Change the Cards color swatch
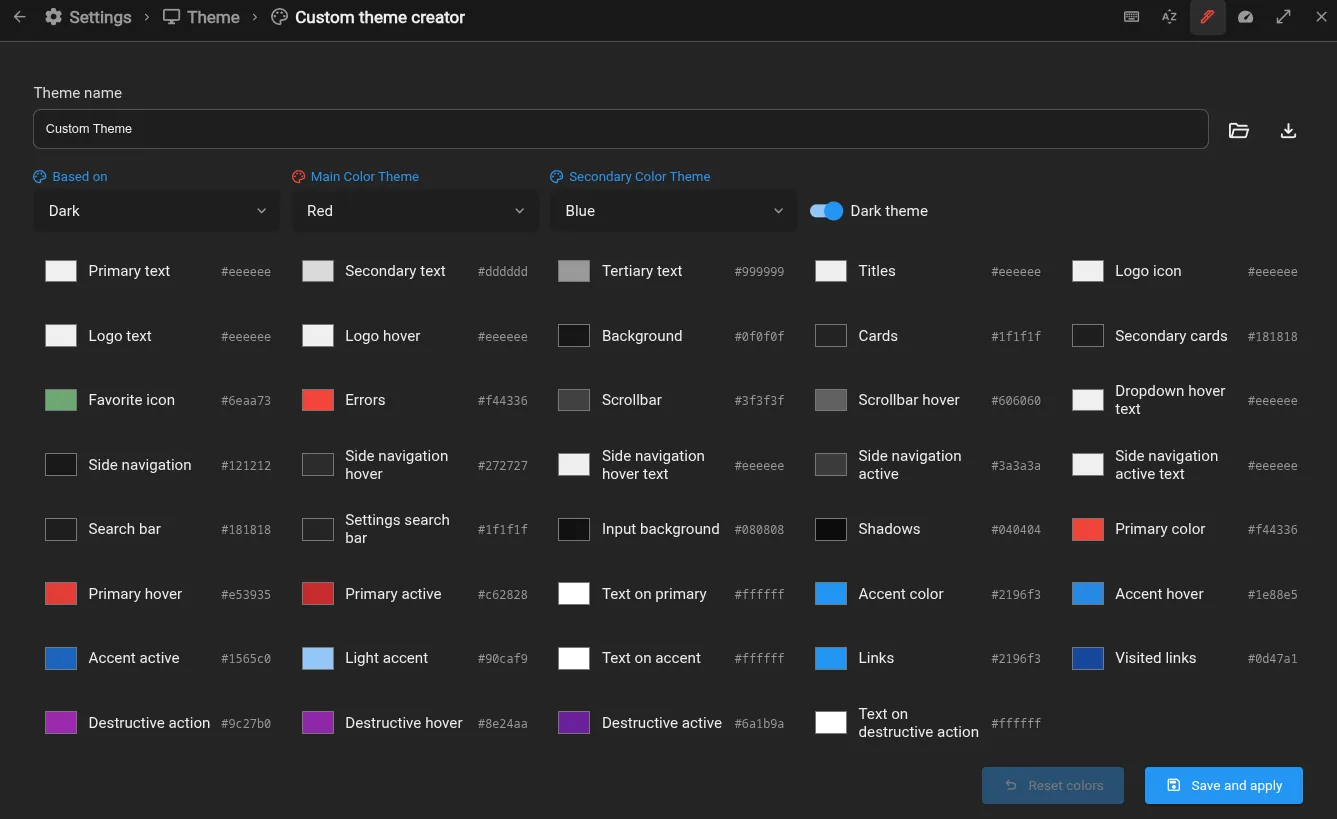The height and width of the screenshot is (819, 1337). coord(831,336)
